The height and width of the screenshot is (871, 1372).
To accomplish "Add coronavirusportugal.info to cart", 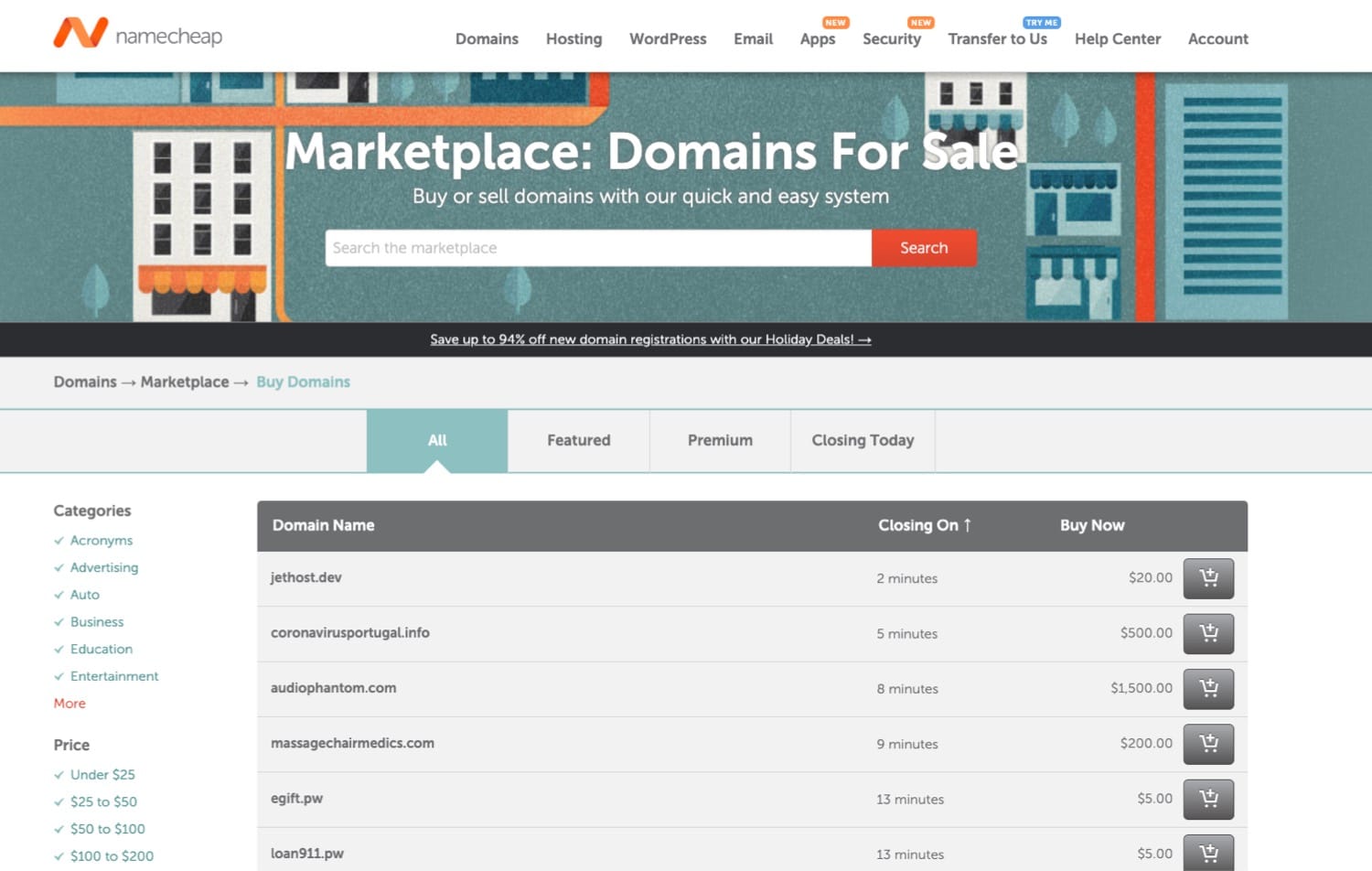I will point(1208,633).
